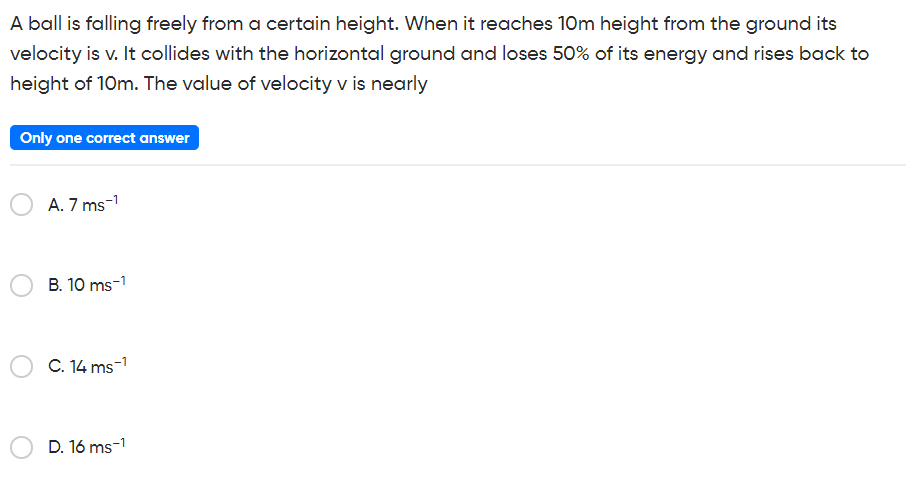This screenshot has height=481, width=924.
Task: Click the 'Only one correct answer' badge
Action: [x=104, y=137]
